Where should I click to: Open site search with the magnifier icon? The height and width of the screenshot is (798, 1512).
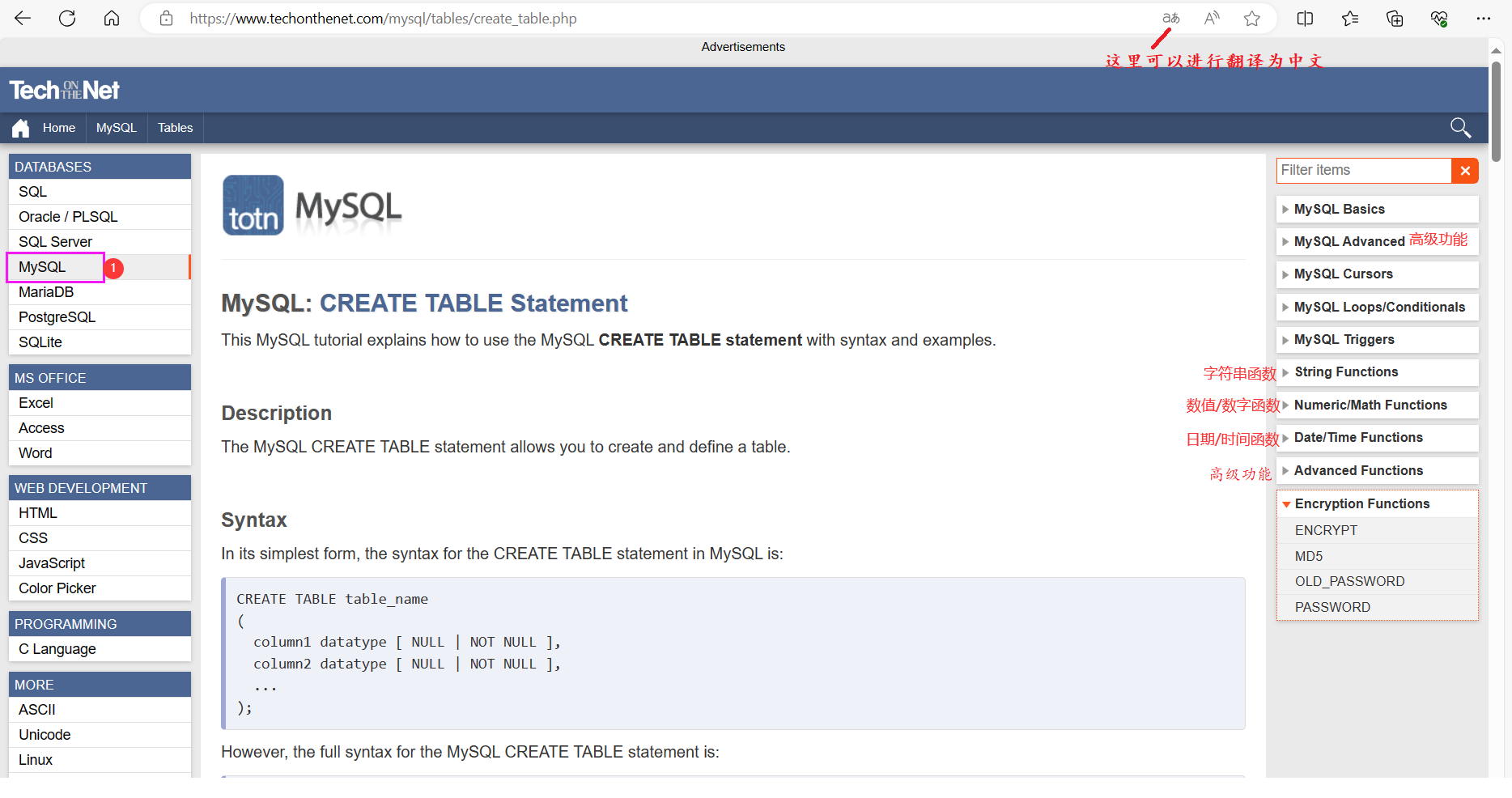1461,128
